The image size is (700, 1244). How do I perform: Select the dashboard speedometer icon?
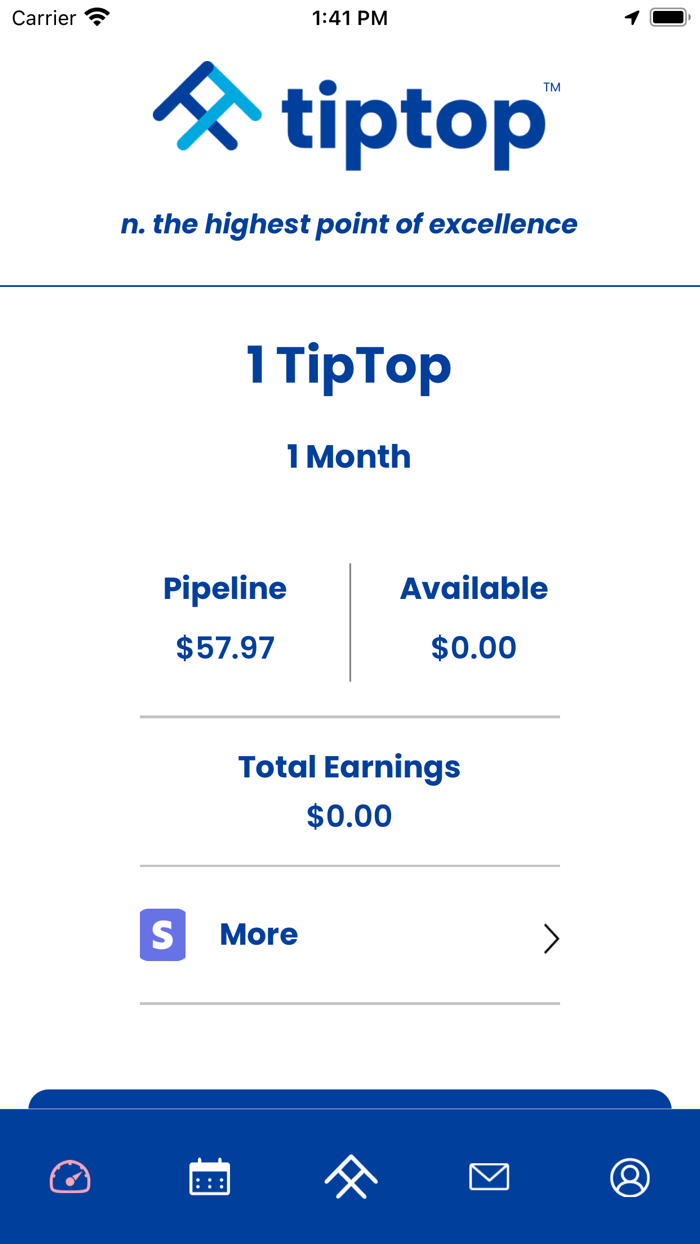click(69, 1177)
